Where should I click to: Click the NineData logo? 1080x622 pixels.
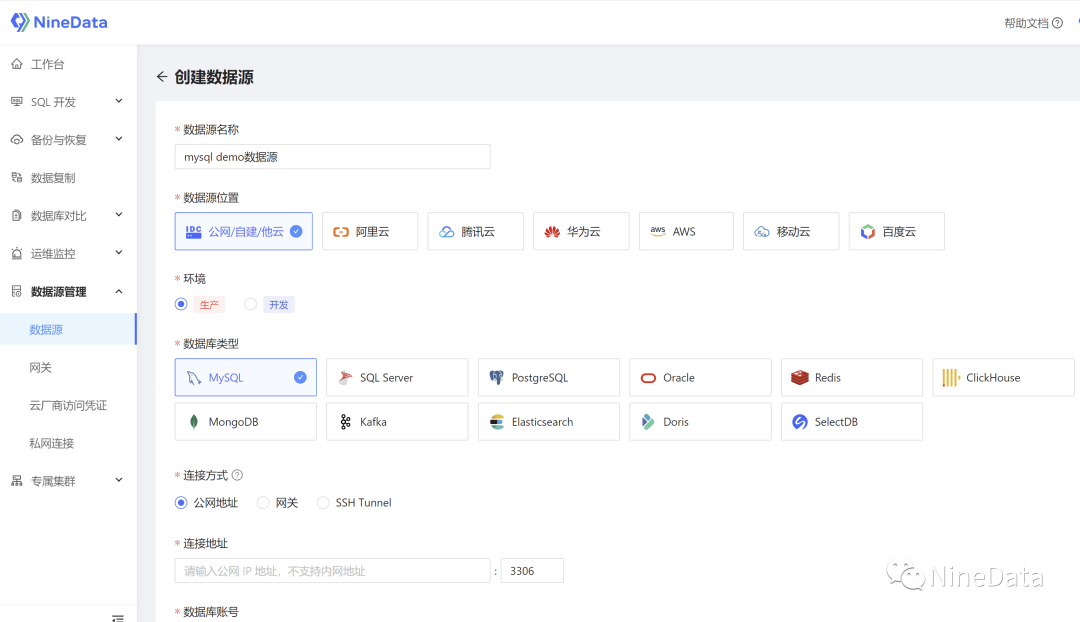(x=59, y=22)
